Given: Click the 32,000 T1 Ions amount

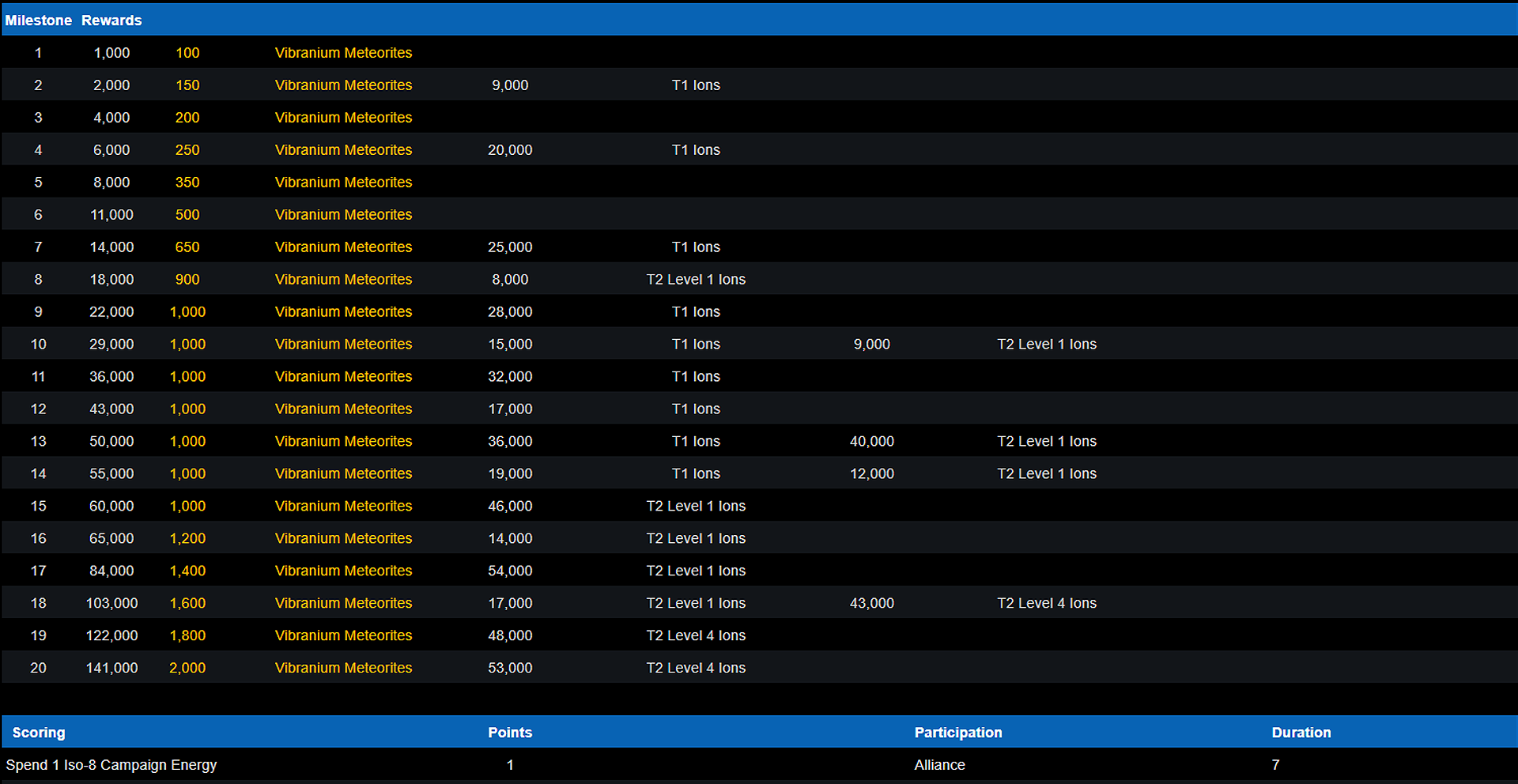Looking at the screenshot, I should pyautogui.click(x=510, y=377).
